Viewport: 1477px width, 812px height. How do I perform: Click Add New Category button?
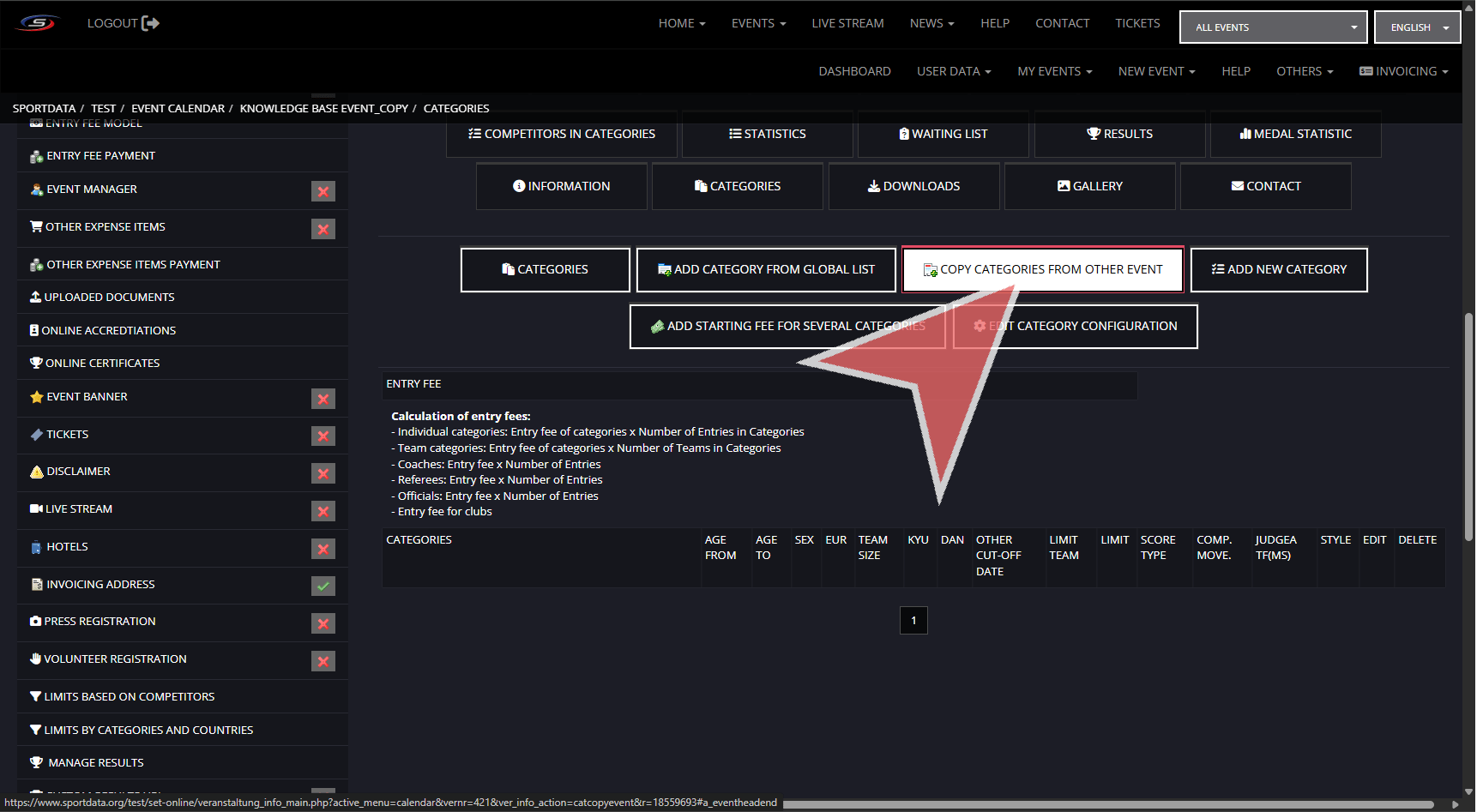click(x=1278, y=269)
